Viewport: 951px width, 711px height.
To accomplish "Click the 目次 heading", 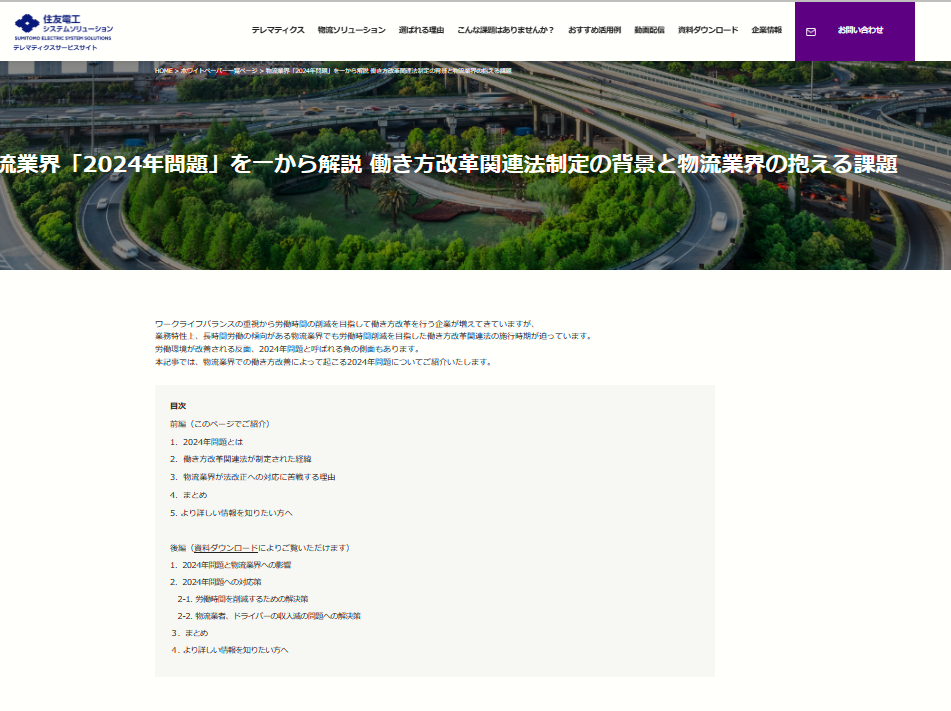I will (x=178, y=406).
